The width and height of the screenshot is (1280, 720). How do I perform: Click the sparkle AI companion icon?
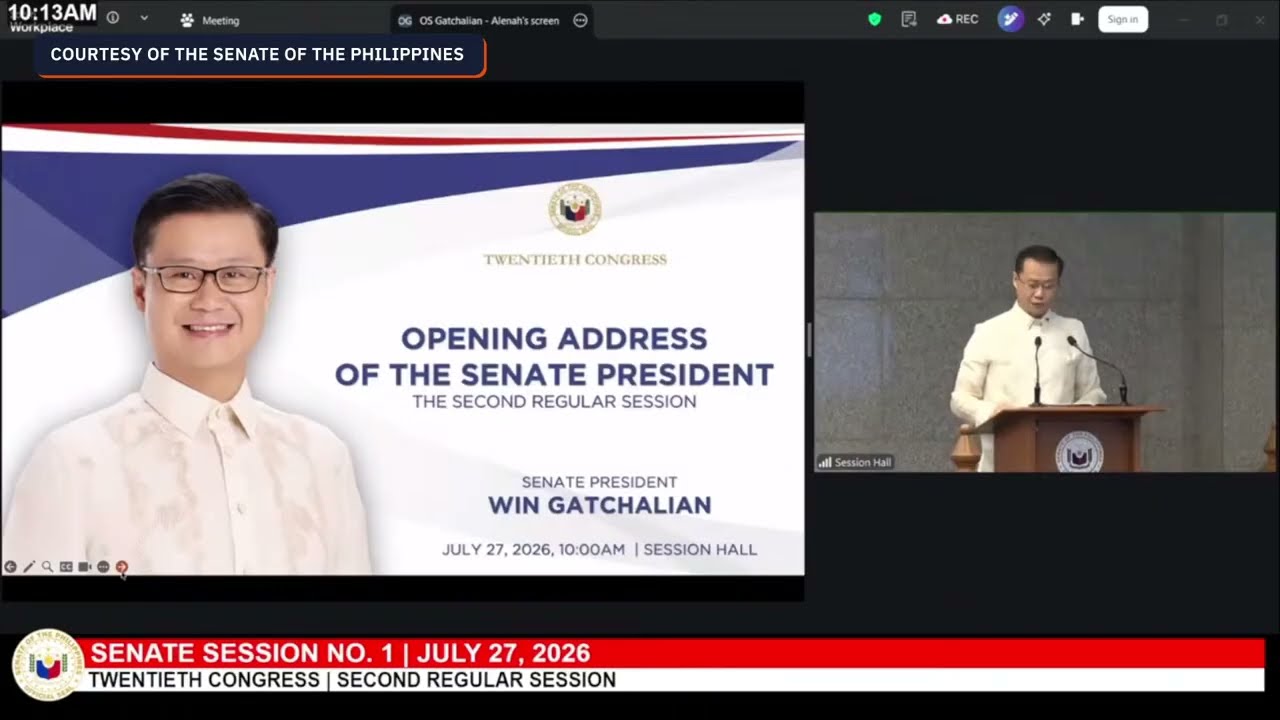1044,19
